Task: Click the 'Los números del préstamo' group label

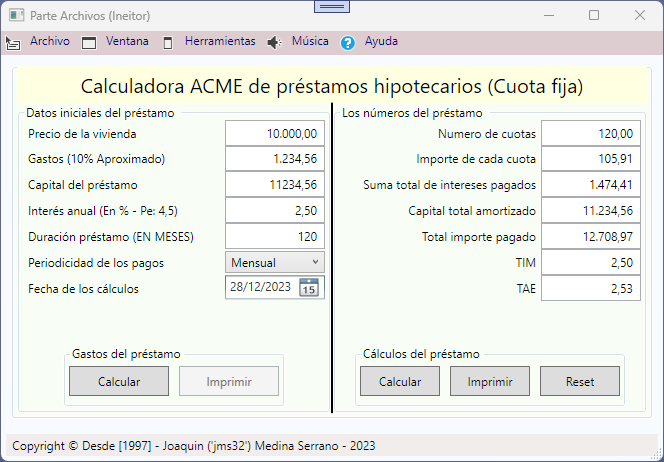Action: (412, 113)
